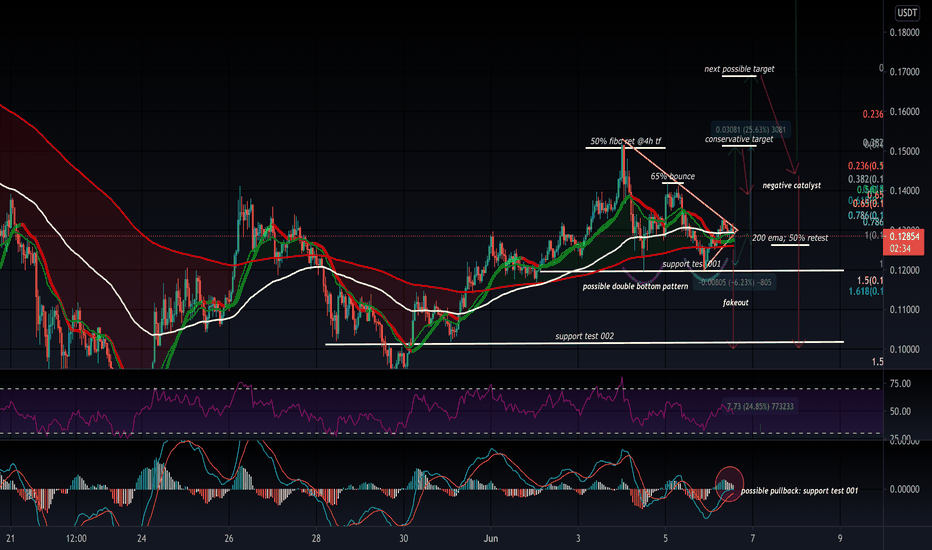Click the 0.16000 price axis label
The image size is (932, 550).
coord(904,112)
